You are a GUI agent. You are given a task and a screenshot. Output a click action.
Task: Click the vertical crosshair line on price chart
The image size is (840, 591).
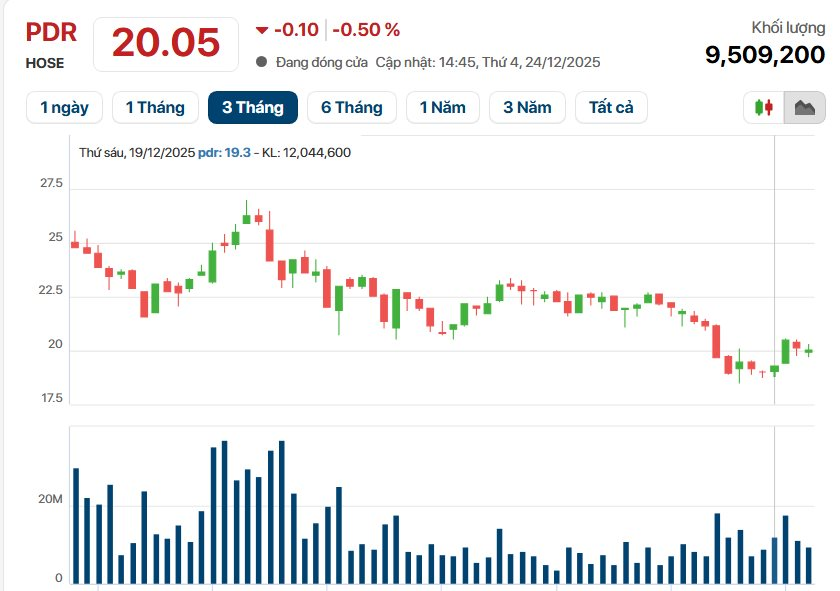click(x=775, y=270)
